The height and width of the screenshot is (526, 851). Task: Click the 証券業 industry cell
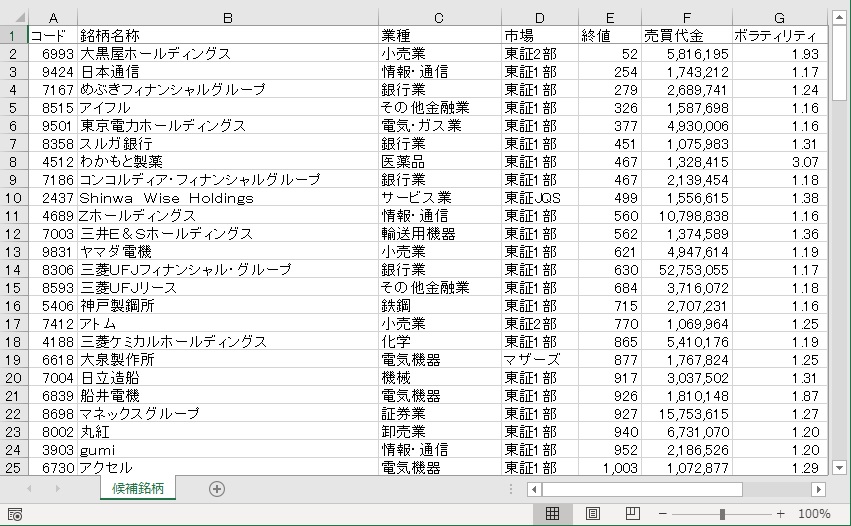pos(440,414)
